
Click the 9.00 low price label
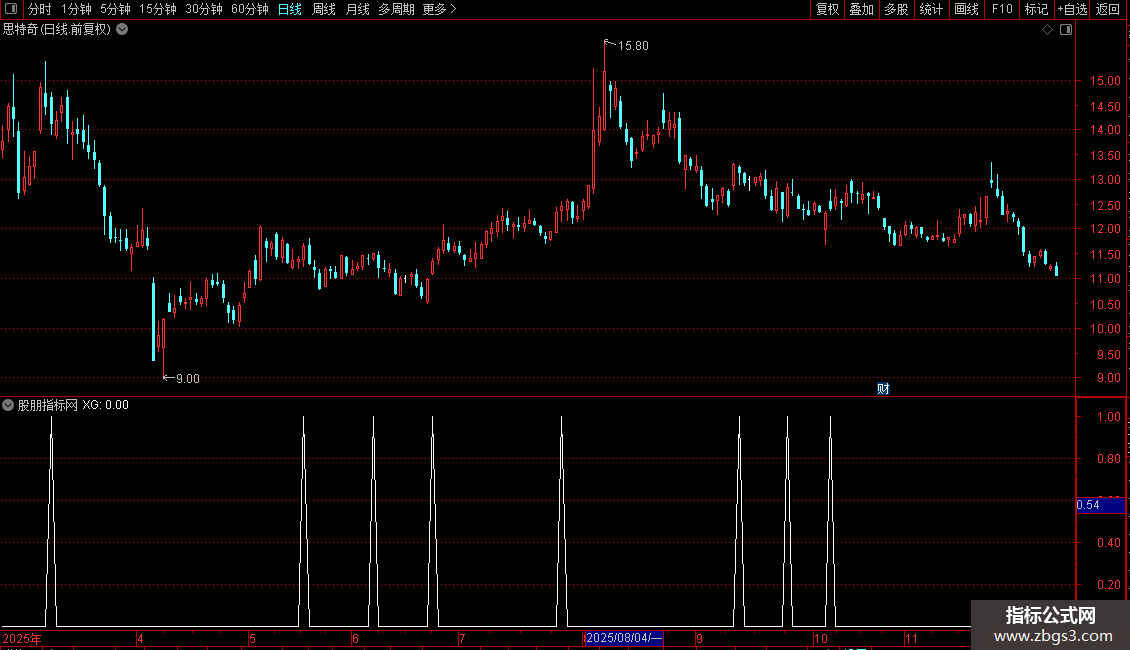[187, 379]
